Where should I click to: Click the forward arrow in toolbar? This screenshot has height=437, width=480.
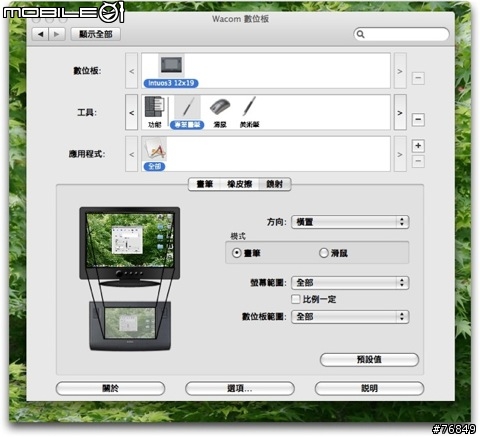click(x=57, y=34)
